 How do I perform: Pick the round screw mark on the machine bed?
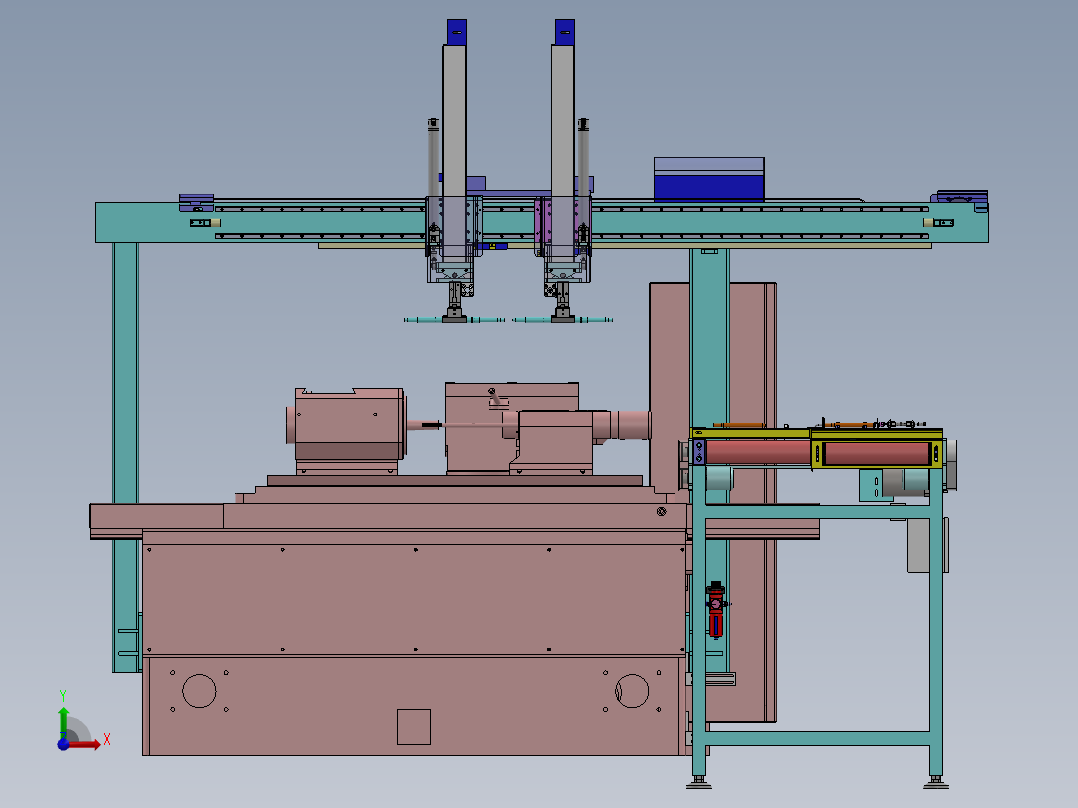661,511
